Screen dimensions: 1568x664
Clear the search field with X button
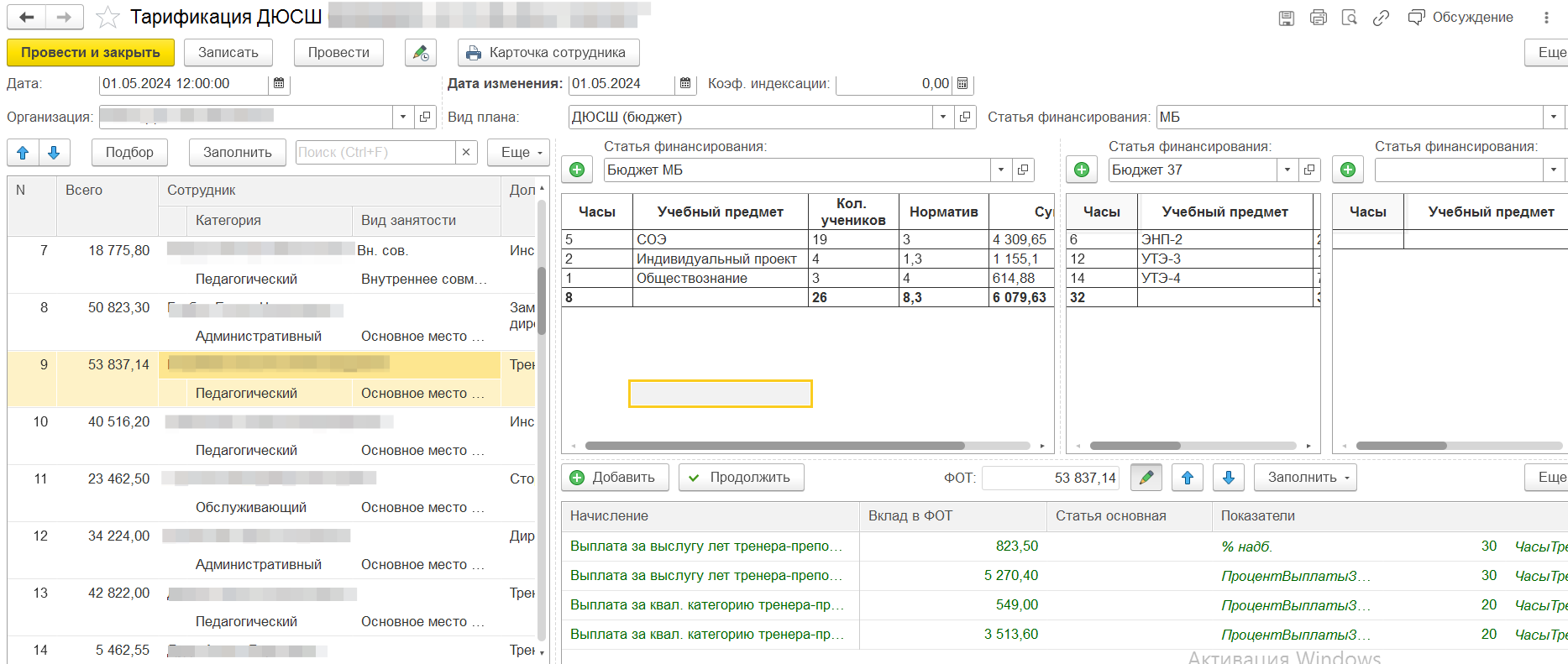pyautogui.click(x=466, y=153)
